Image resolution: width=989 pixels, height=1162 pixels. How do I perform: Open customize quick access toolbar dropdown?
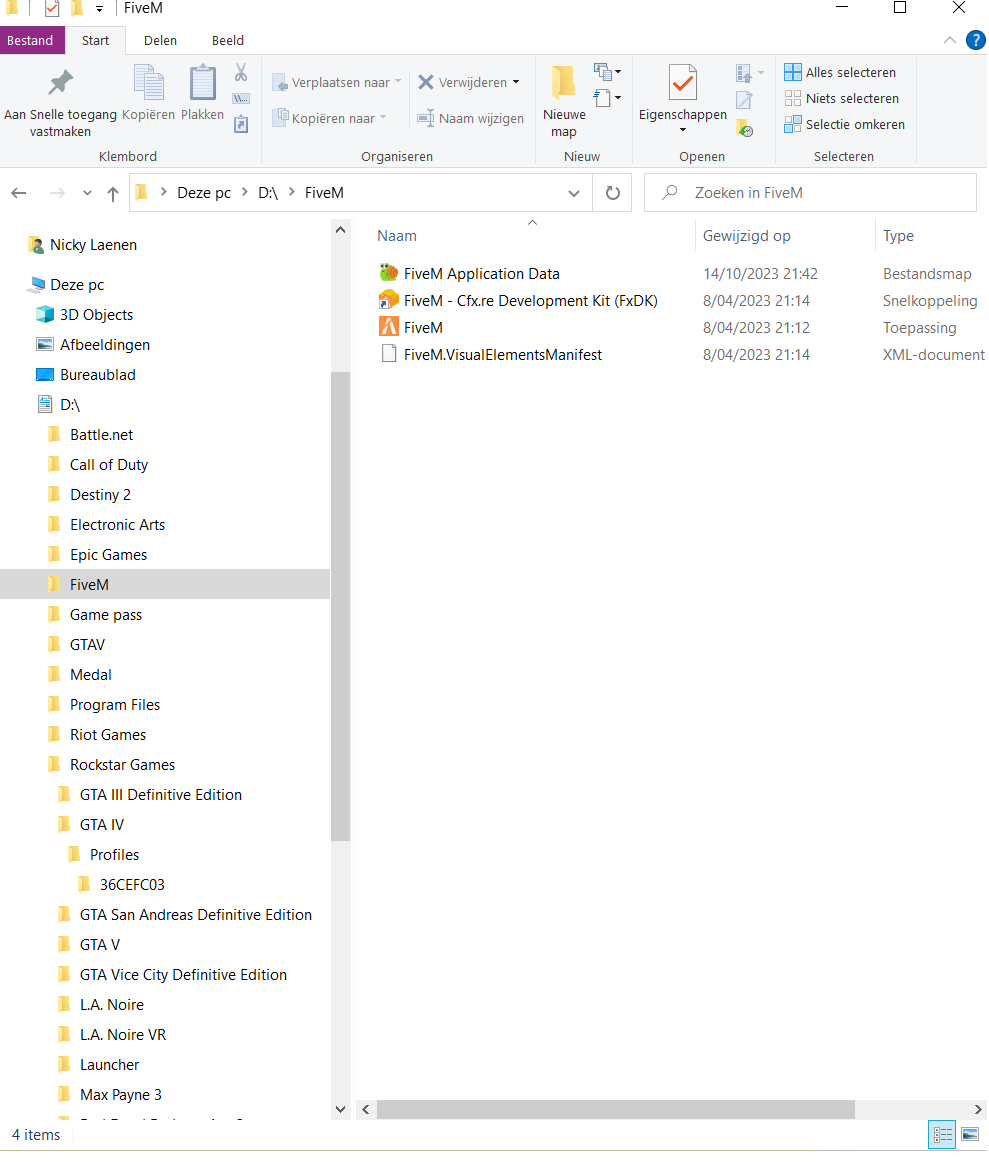(x=99, y=10)
